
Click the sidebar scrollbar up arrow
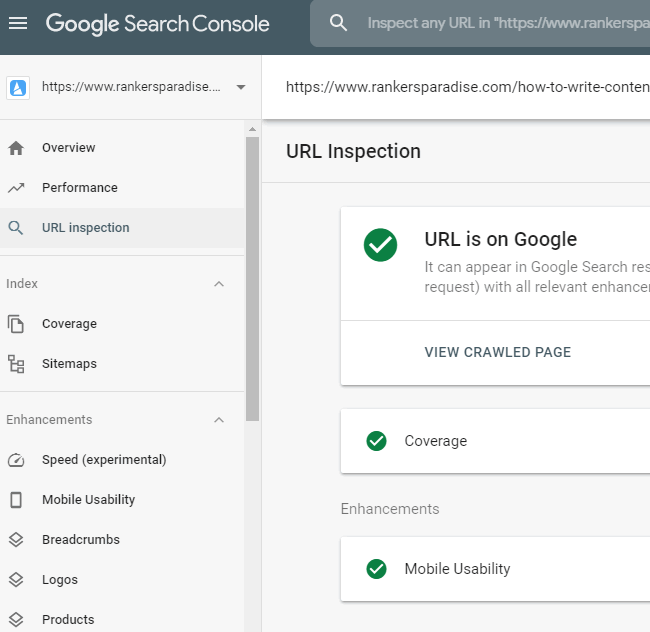pyautogui.click(x=252, y=129)
